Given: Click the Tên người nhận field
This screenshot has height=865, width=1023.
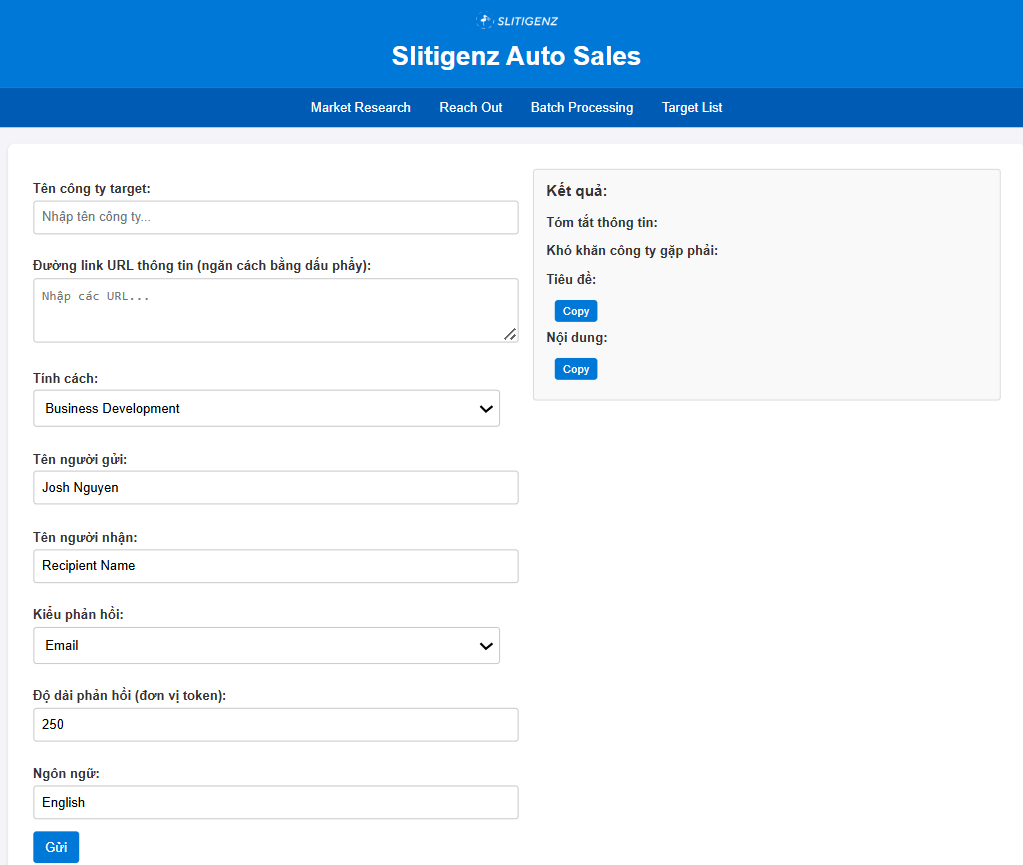Looking at the screenshot, I should pos(275,566).
